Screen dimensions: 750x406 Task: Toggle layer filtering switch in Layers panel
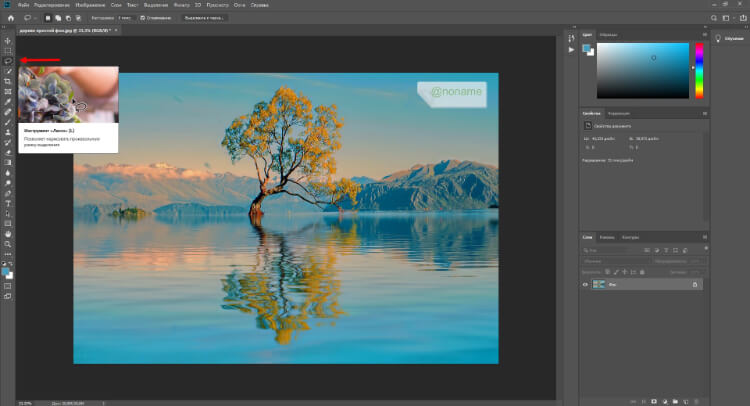(x=706, y=249)
